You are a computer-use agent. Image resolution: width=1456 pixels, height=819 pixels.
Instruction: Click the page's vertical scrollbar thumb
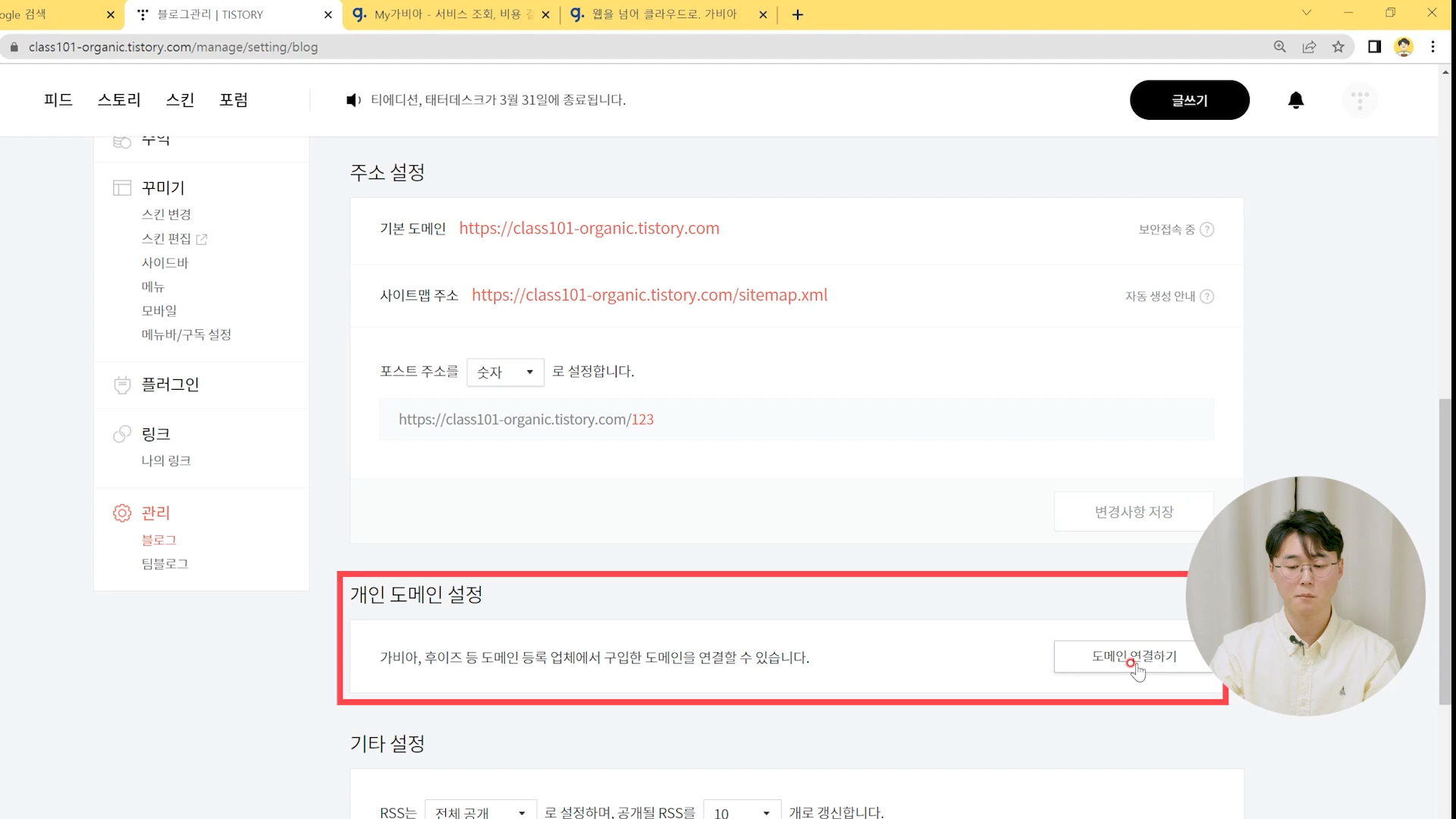tap(1445, 552)
